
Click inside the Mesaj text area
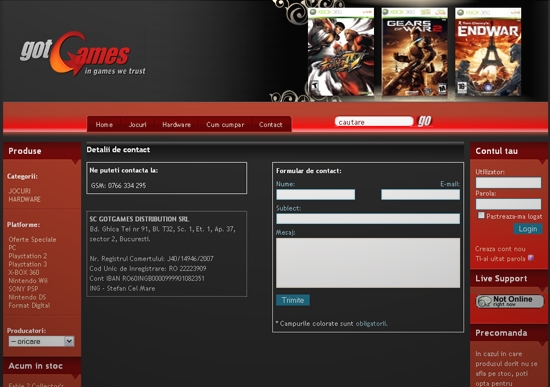(x=368, y=263)
